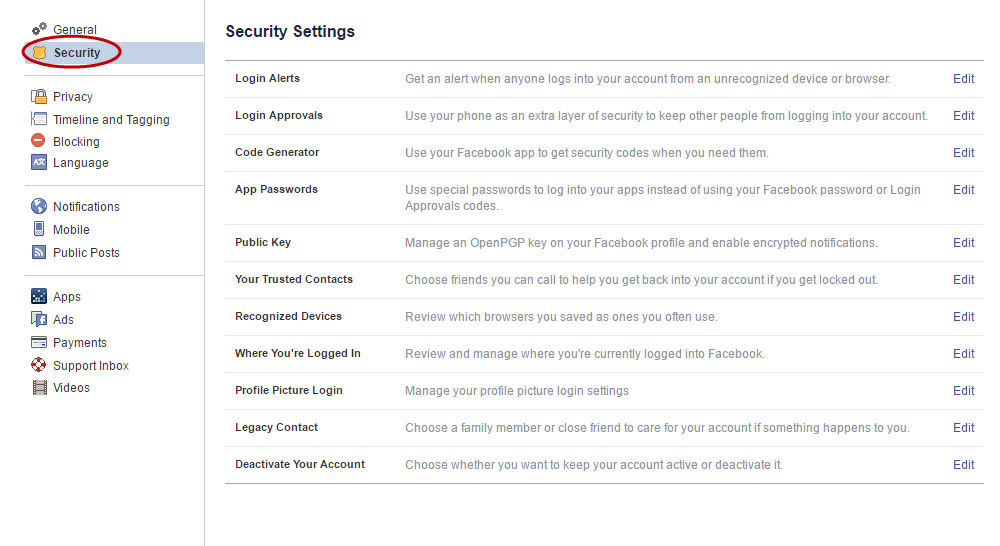Edit the Code Generator option
1000x546 pixels.
[963, 152]
